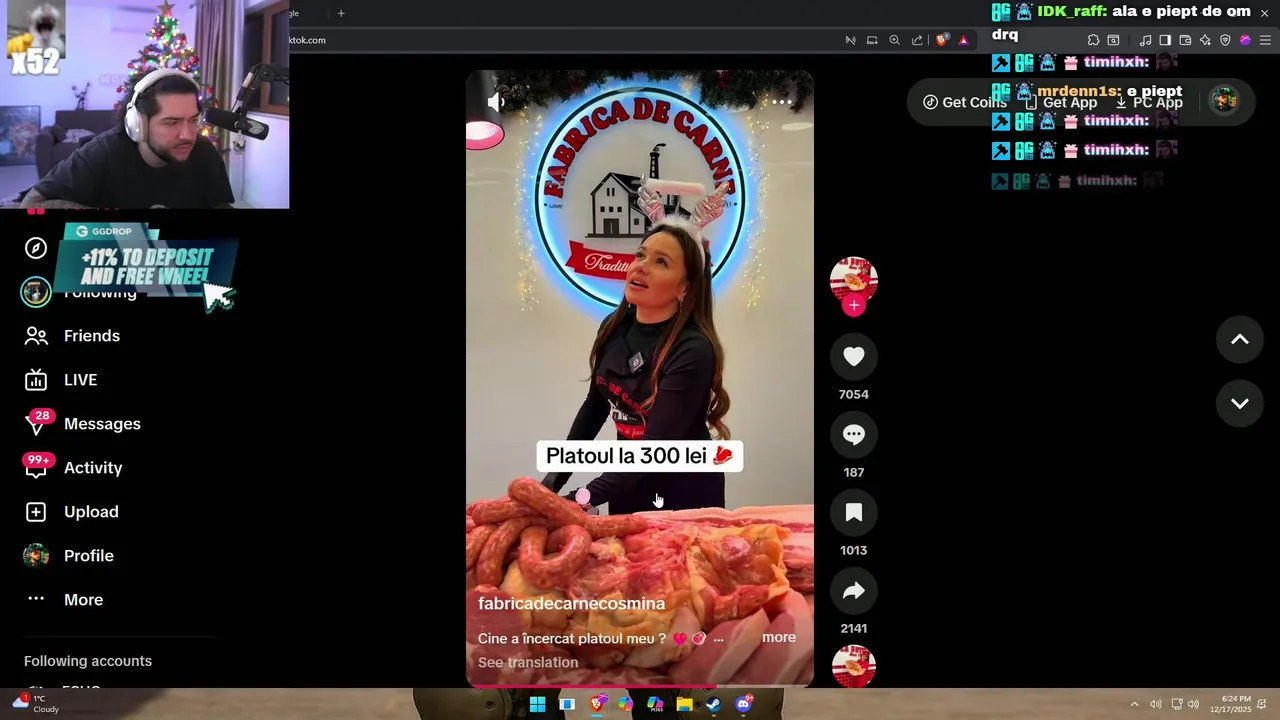Click the GGDROP deposit promo banner
The image size is (1280, 720).
point(147,263)
